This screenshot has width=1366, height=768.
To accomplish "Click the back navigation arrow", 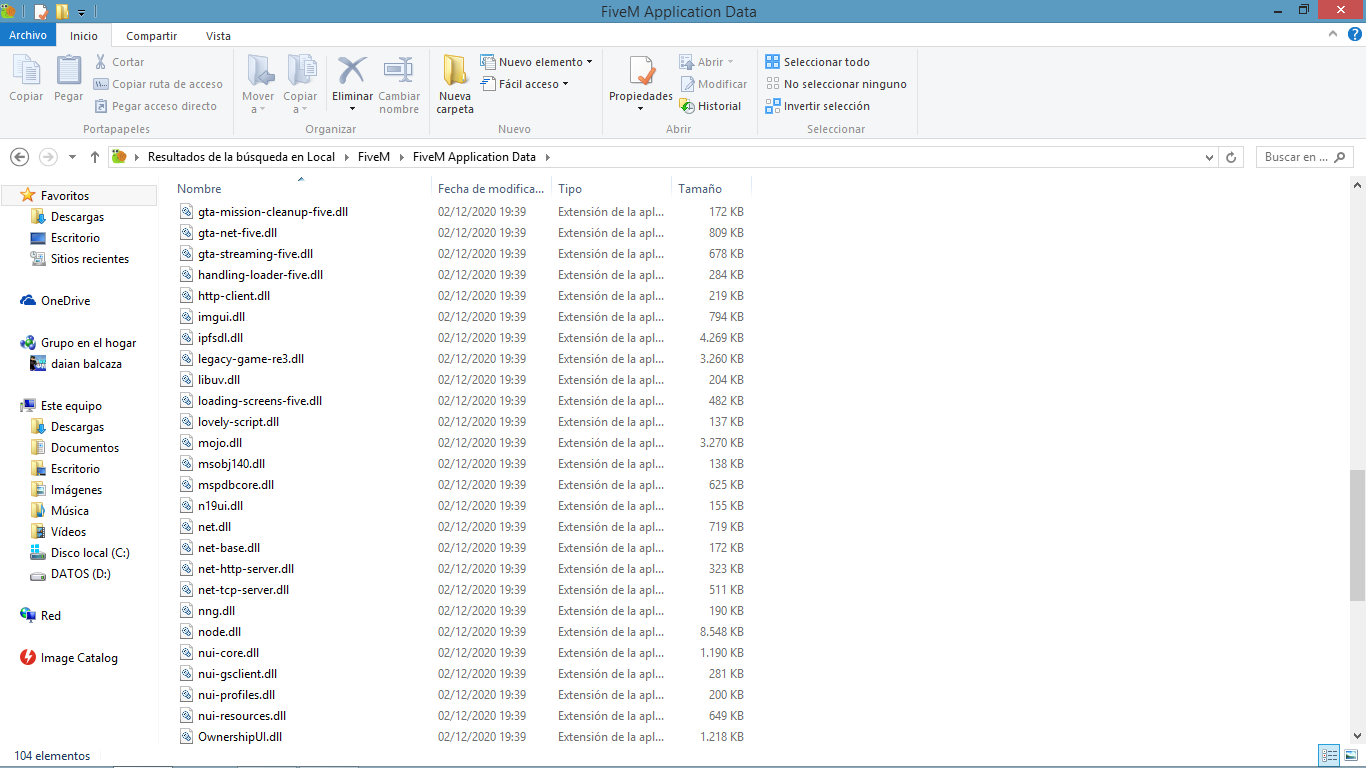I will (19, 157).
